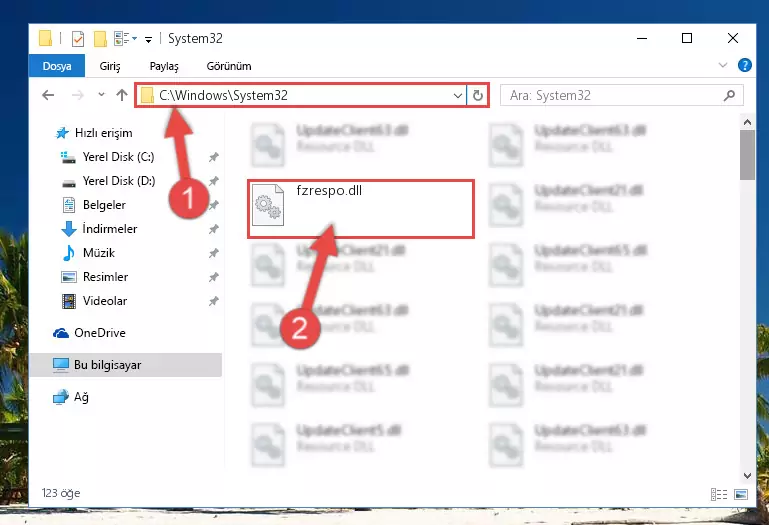This screenshot has height=525, width=769.
Task: Select Hızlı erişim in the navigation pane
Action: (x=103, y=132)
